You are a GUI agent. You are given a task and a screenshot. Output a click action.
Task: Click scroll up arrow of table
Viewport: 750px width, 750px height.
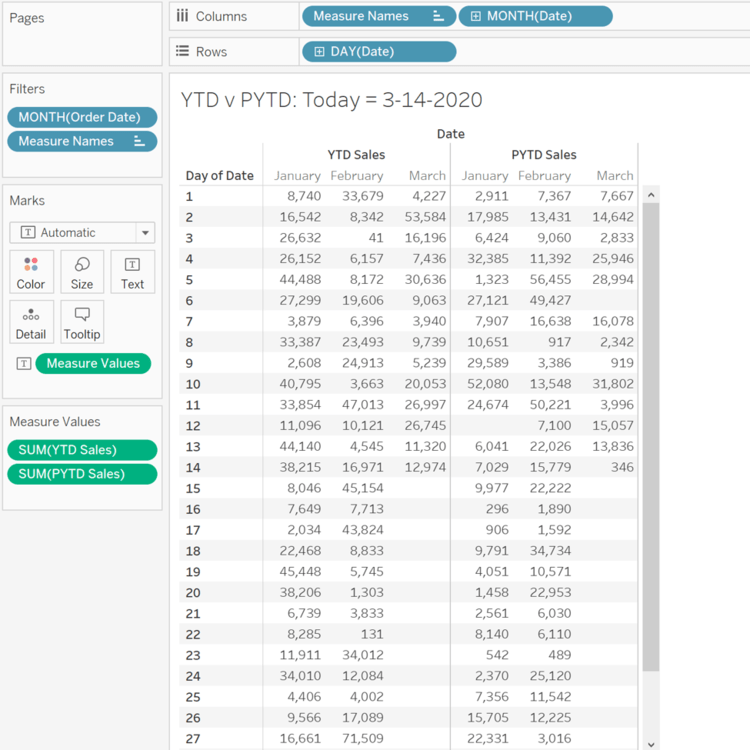(x=651, y=195)
